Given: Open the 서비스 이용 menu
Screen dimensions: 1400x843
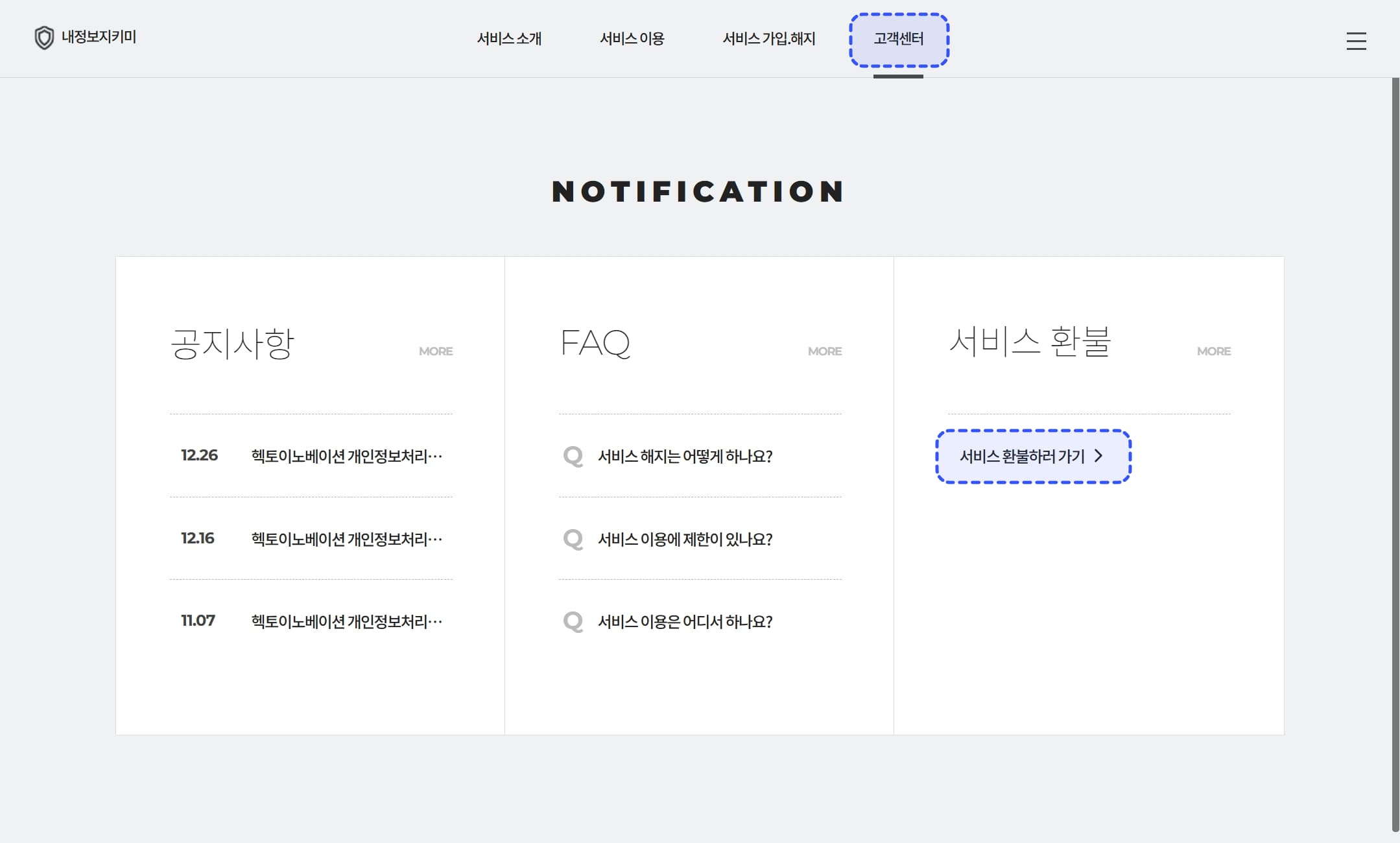Looking at the screenshot, I should click(x=632, y=39).
